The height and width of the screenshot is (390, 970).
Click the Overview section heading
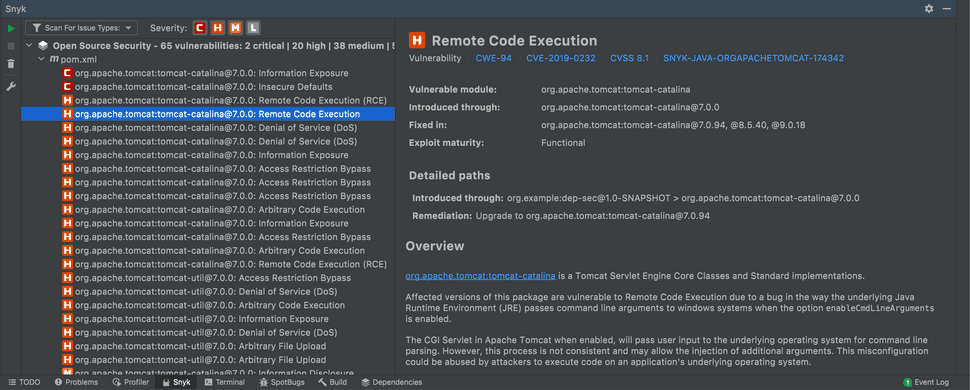tap(434, 246)
